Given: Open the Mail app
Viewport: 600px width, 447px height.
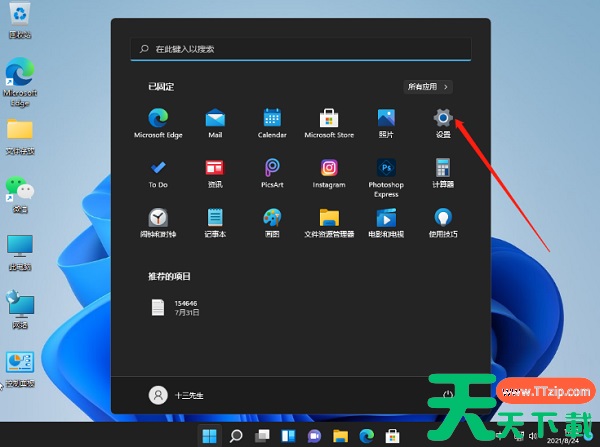Looking at the screenshot, I should [x=215, y=123].
